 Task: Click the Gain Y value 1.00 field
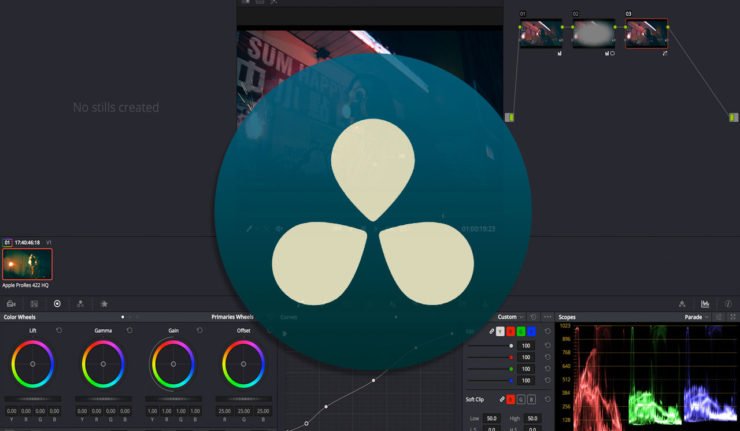pos(152,411)
